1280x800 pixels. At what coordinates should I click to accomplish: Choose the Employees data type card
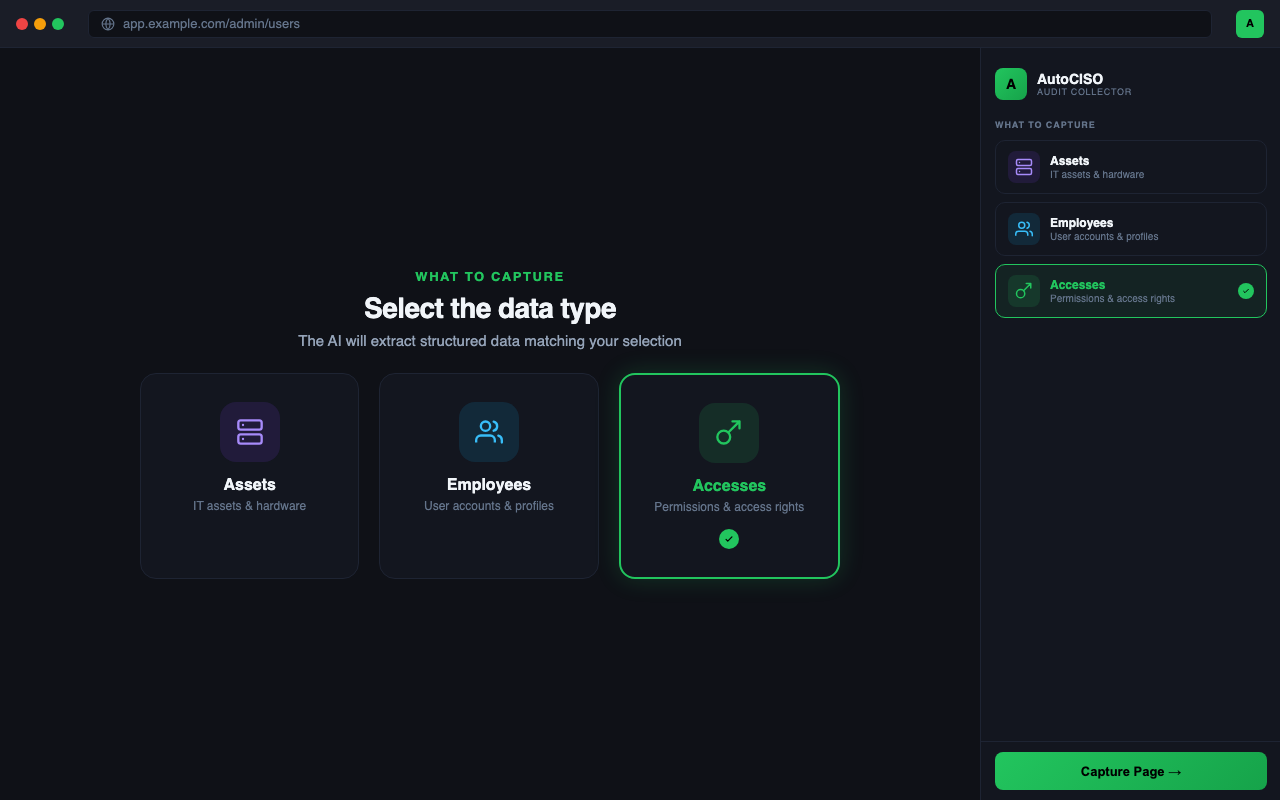coord(489,476)
